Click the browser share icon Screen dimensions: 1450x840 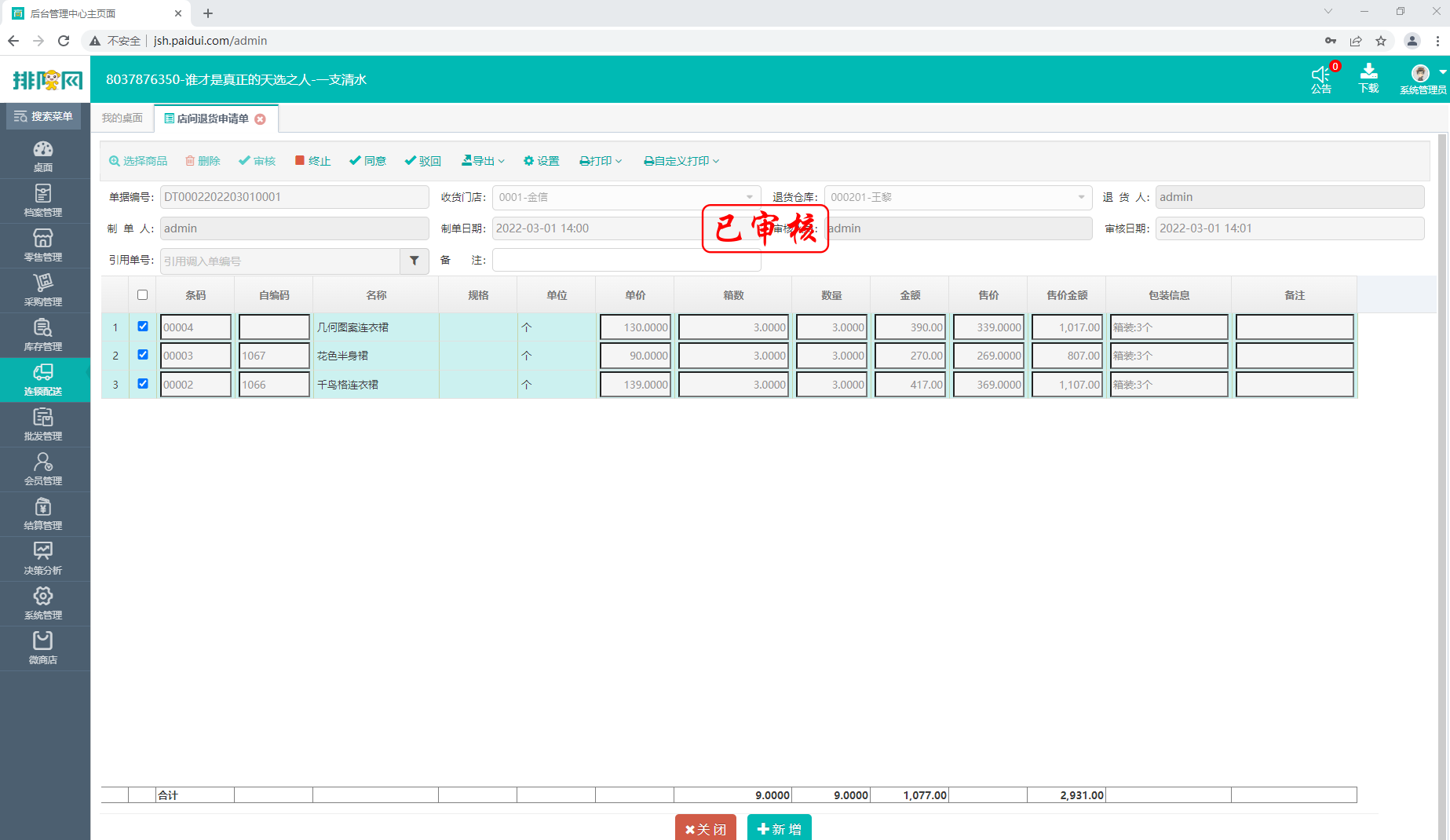point(1356,41)
